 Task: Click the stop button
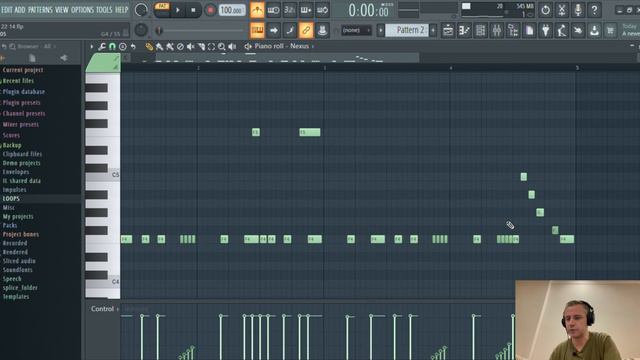click(x=193, y=10)
